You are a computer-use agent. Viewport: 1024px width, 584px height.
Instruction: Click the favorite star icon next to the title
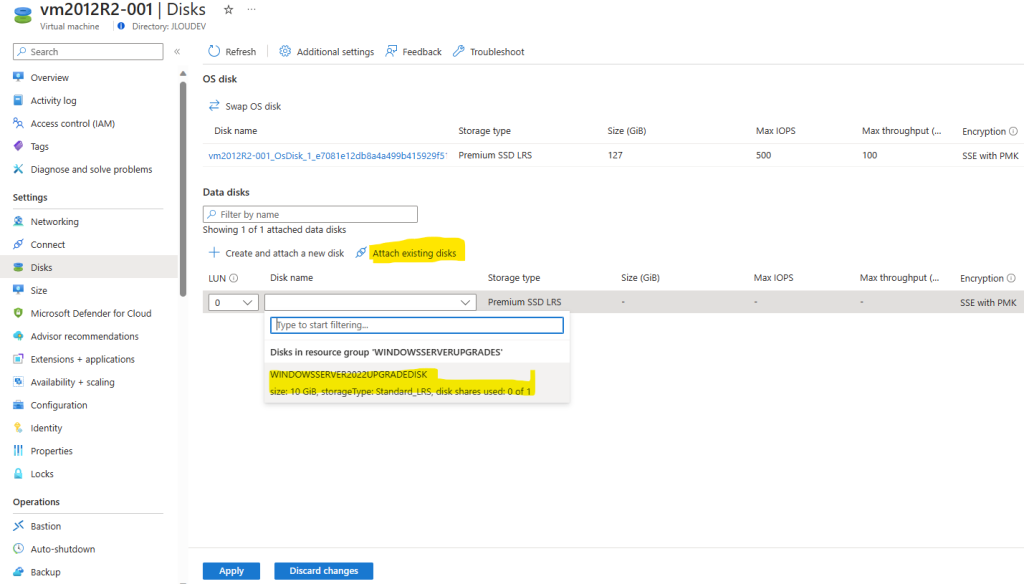click(x=229, y=10)
